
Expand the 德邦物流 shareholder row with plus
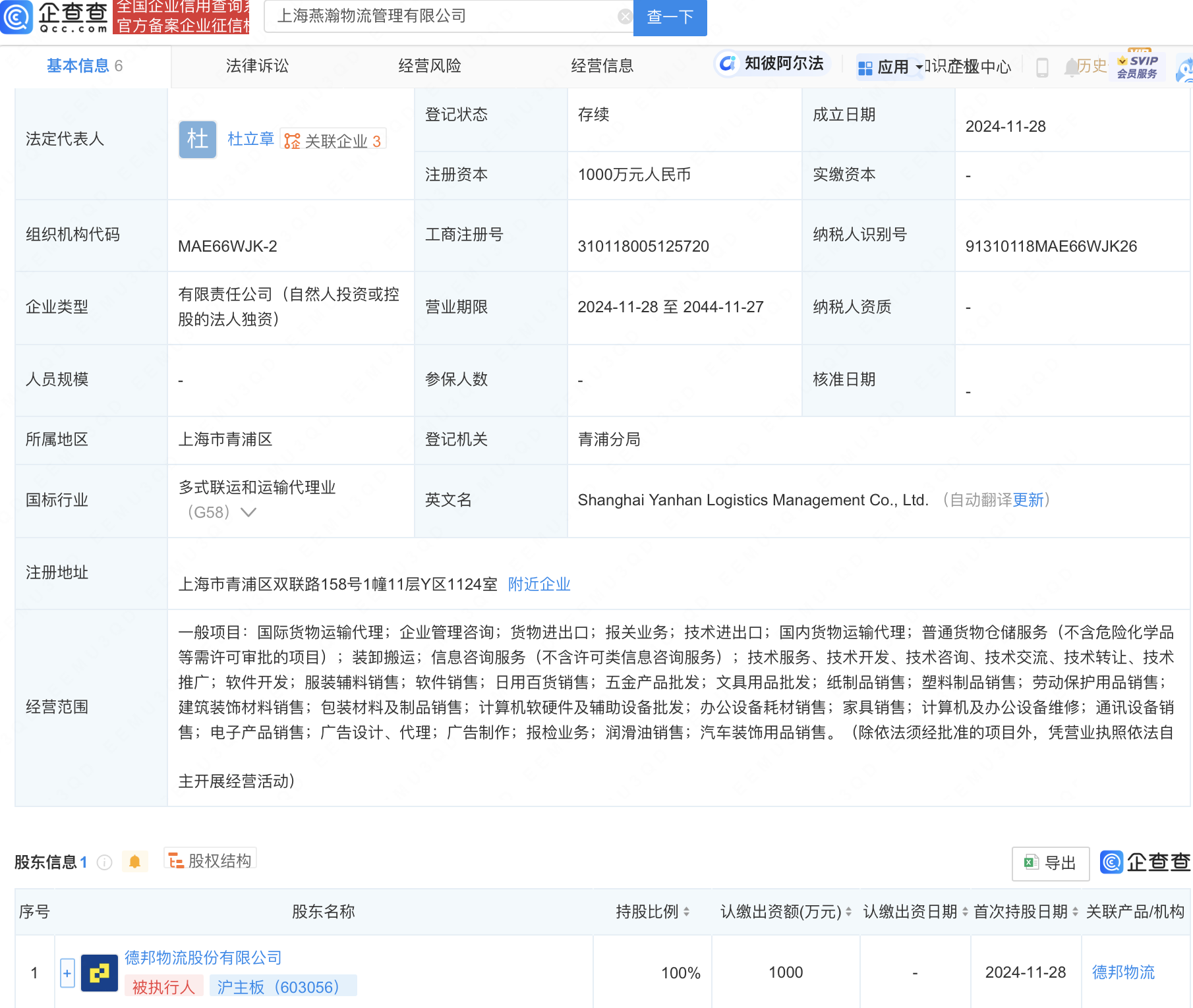67,973
